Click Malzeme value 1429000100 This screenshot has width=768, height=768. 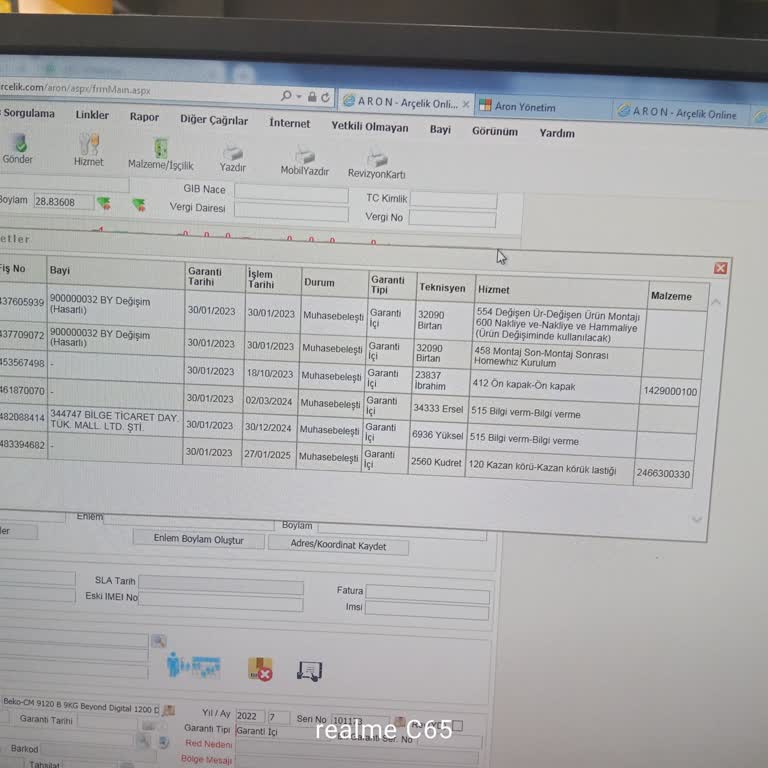pos(670,391)
